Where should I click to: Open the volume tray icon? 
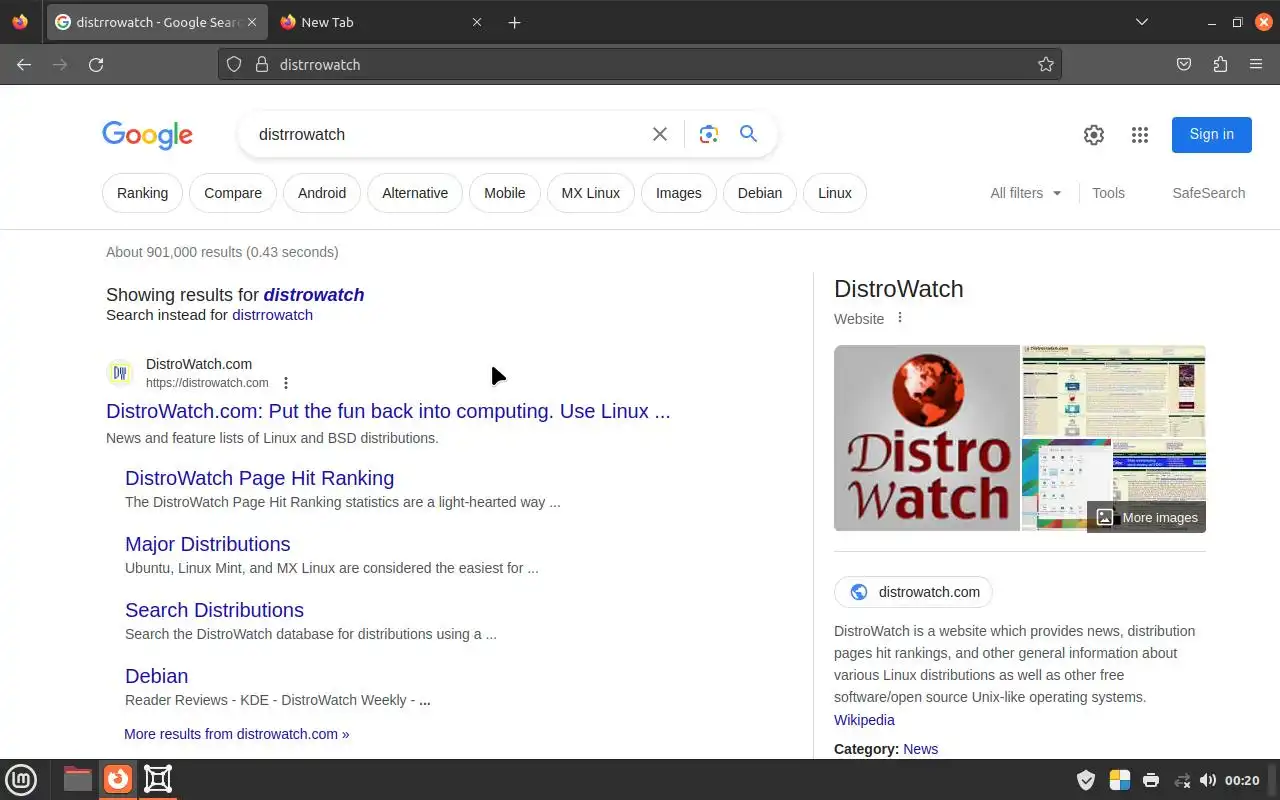tap(1208, 780)
